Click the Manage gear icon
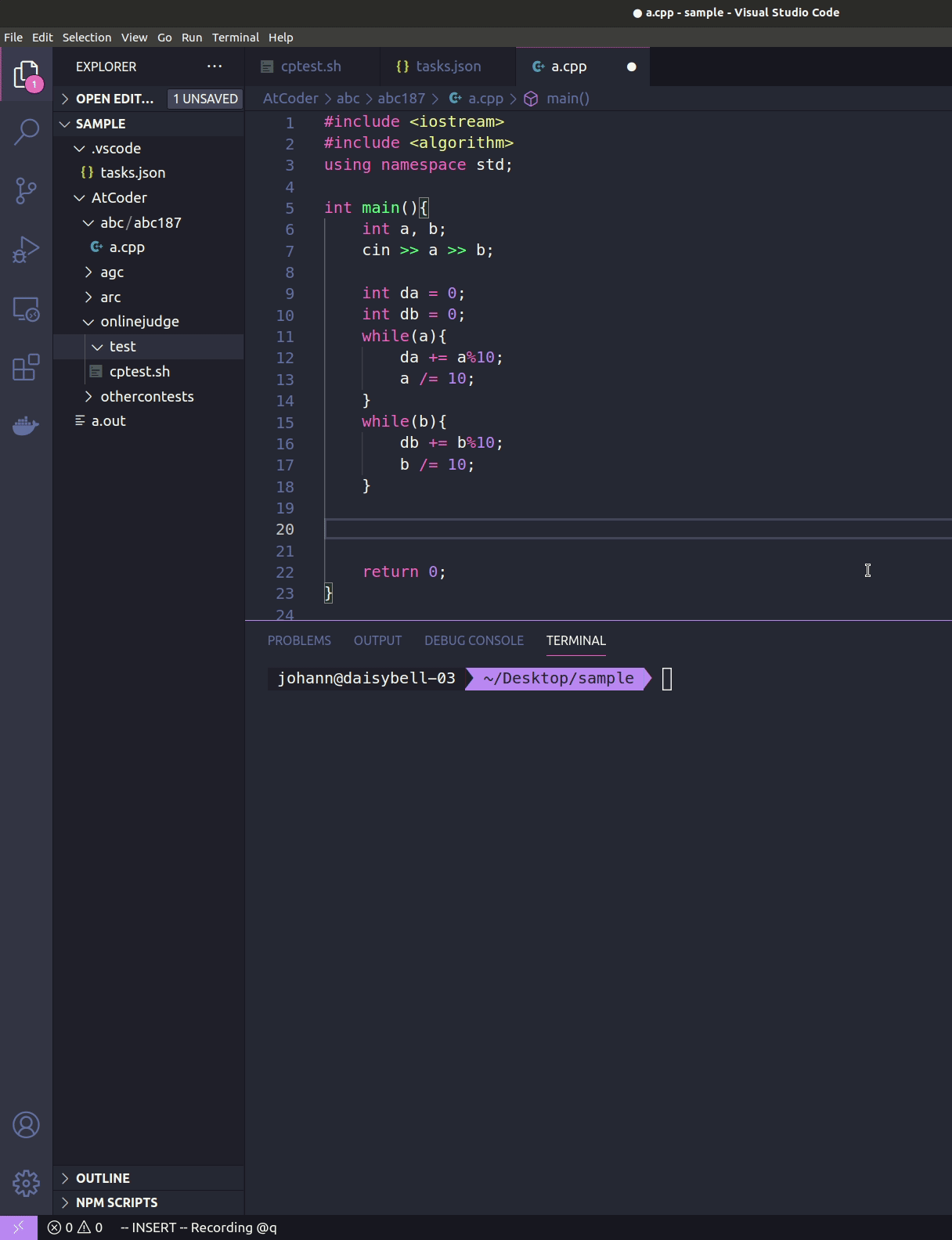Viewport: 952px width, 1240px height. 27,1183
